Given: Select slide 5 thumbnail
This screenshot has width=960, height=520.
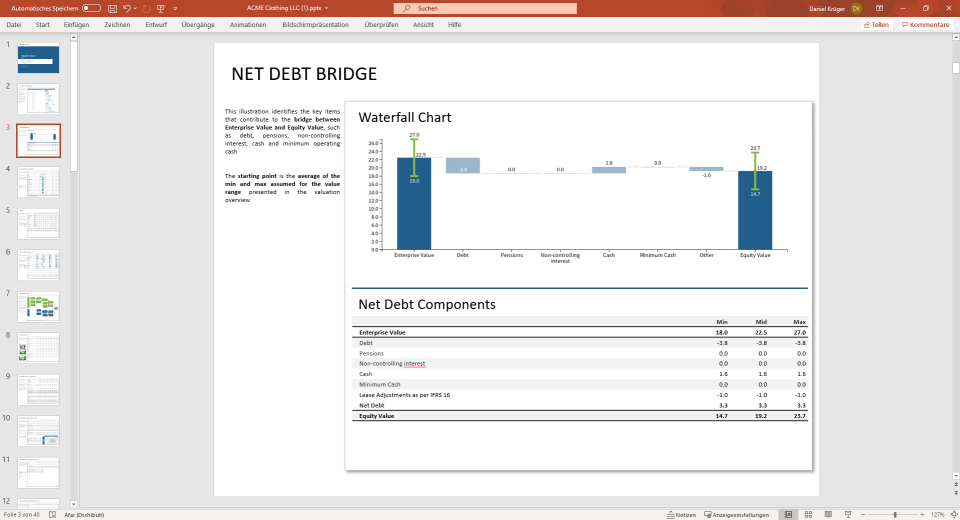Looking at the screenshot, I should coord(39,224).
